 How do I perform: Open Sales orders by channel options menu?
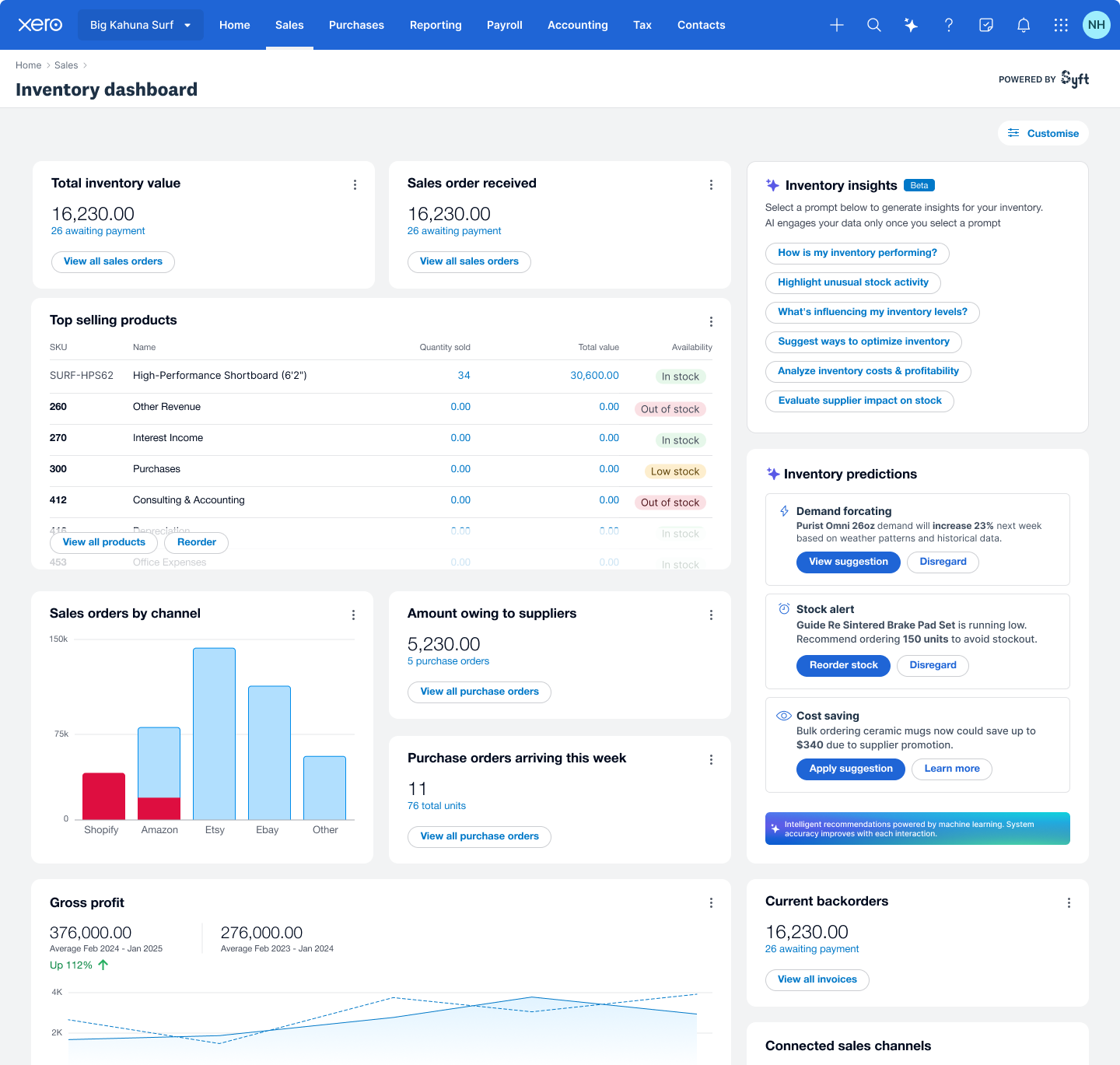[x=353, y=615]
